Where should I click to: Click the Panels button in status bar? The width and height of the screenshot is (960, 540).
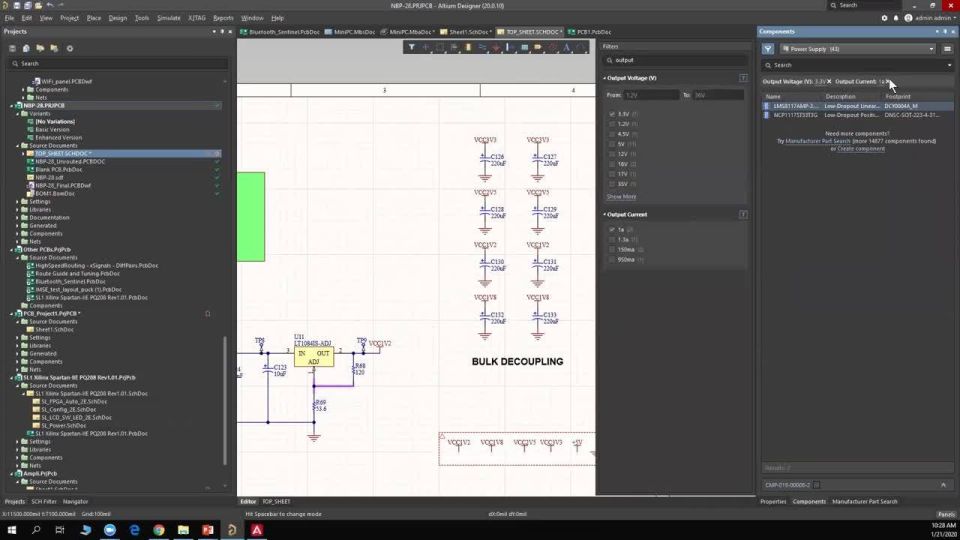946,514
